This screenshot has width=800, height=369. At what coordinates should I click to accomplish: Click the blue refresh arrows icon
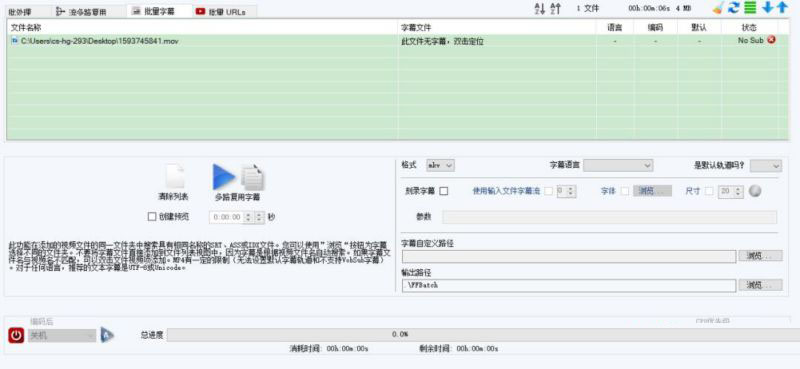click(x=734, y=8)
